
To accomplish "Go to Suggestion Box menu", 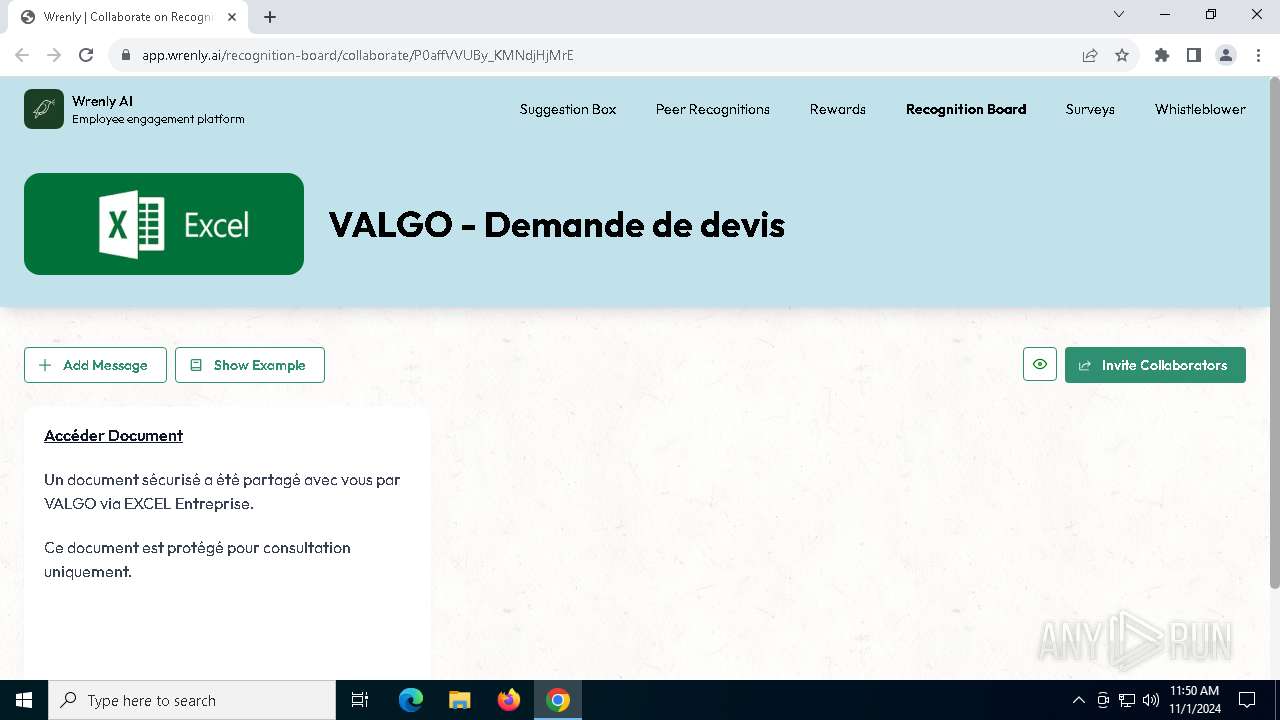I will click(x=568, y=109).
